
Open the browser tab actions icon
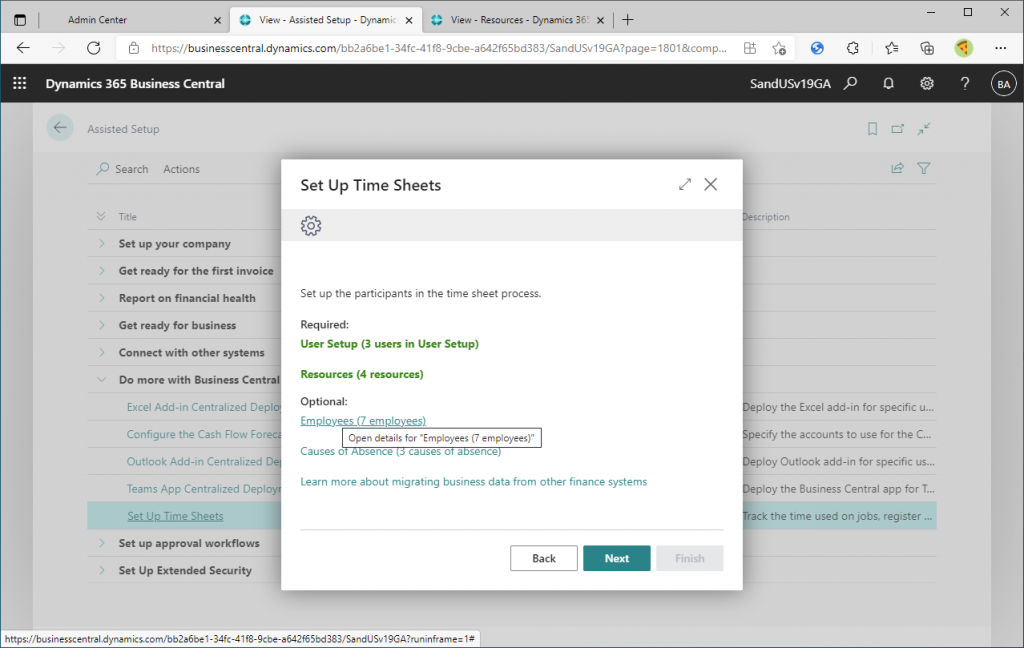pyautogui.click(x=20, y=20)
